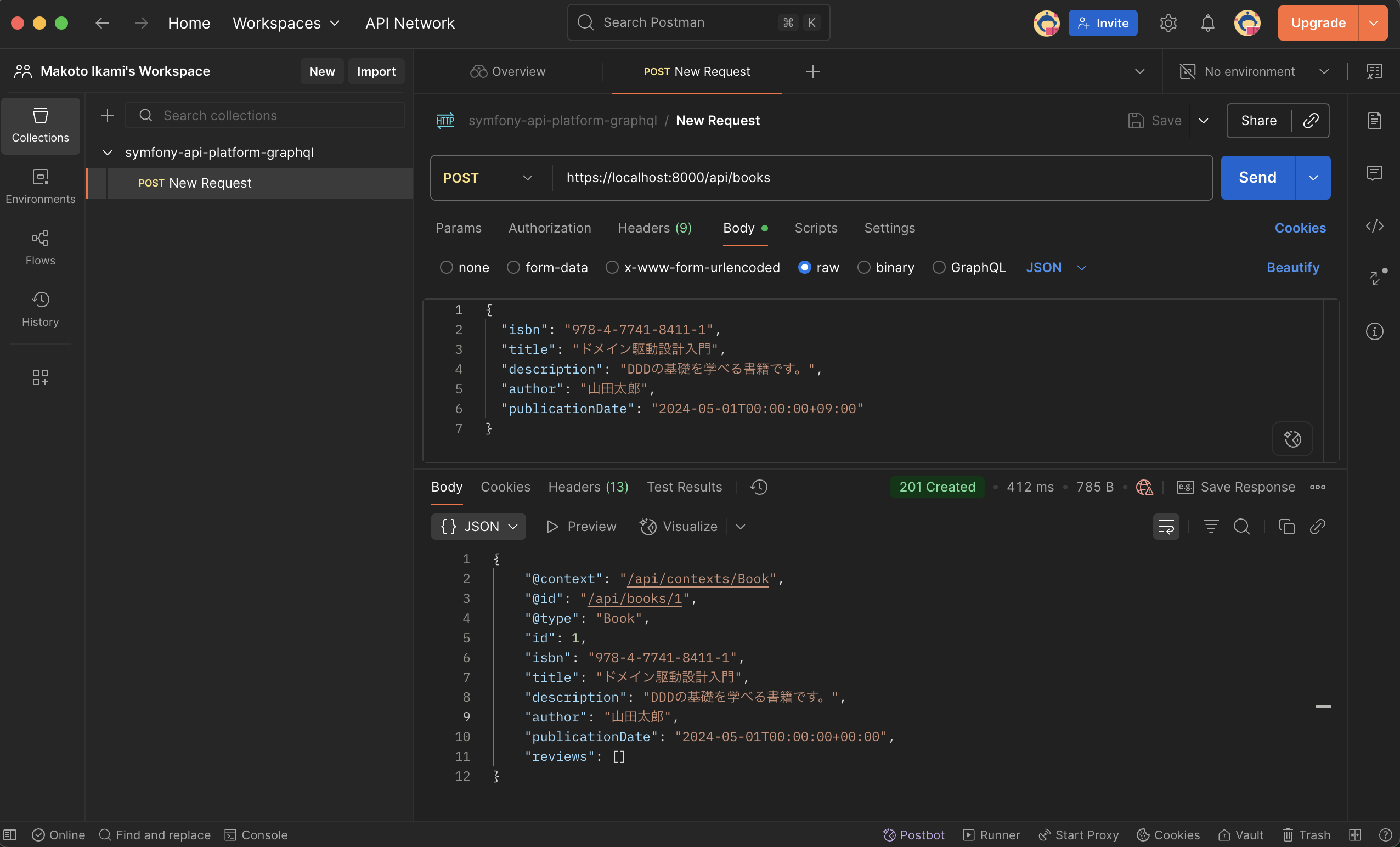Open the Postbot icon in request editor
This screenshot has height=847, width=1400.
tap(1292, 438)
